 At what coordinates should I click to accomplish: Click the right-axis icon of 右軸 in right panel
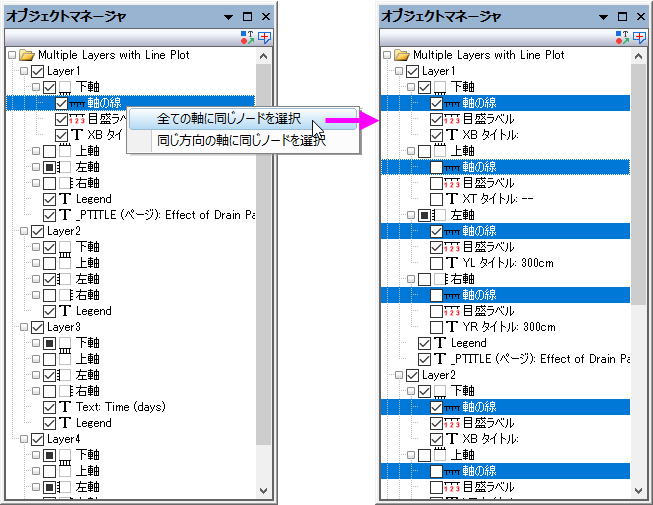441,279
